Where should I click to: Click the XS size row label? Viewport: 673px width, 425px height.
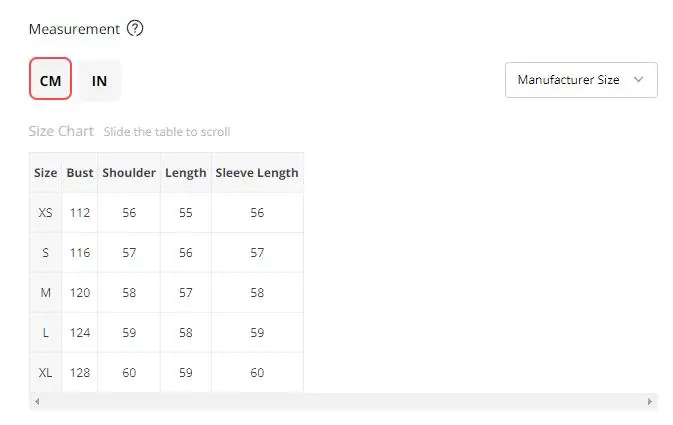(45, 212)
